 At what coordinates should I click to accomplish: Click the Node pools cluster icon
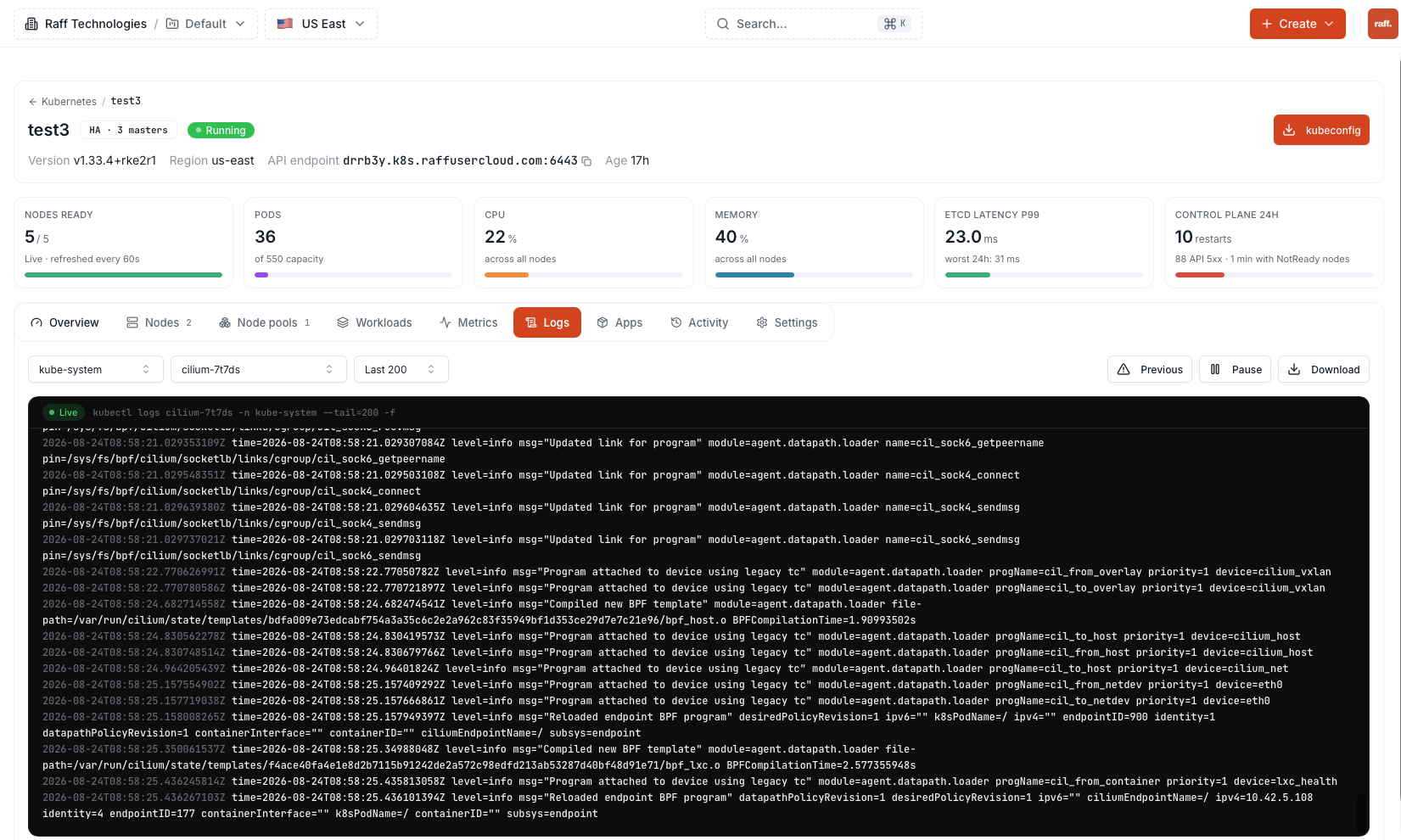225,322
